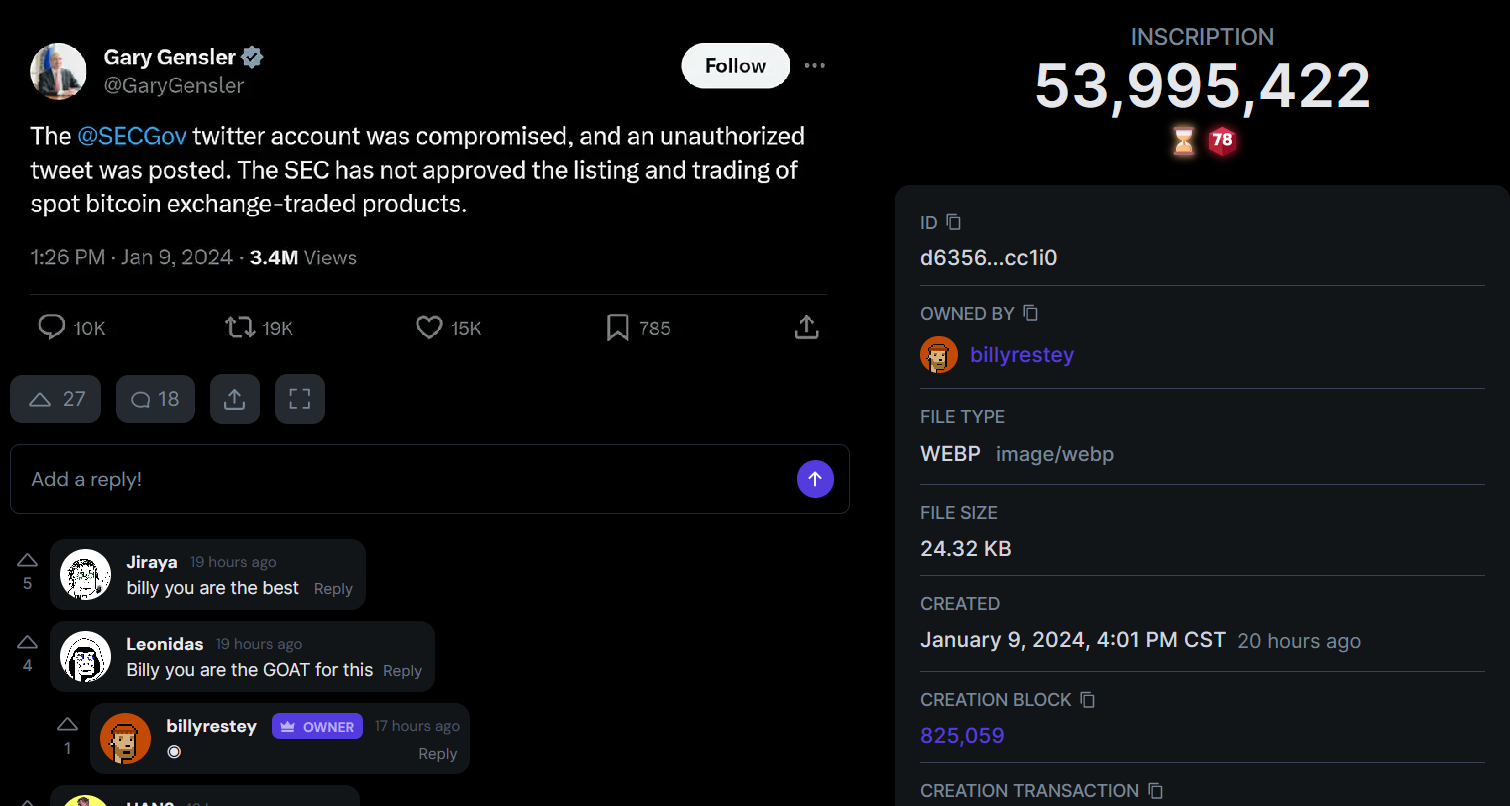
Task: Reply to Jiraya's comment
Action: pyautogui.click(x=333, y=589)
